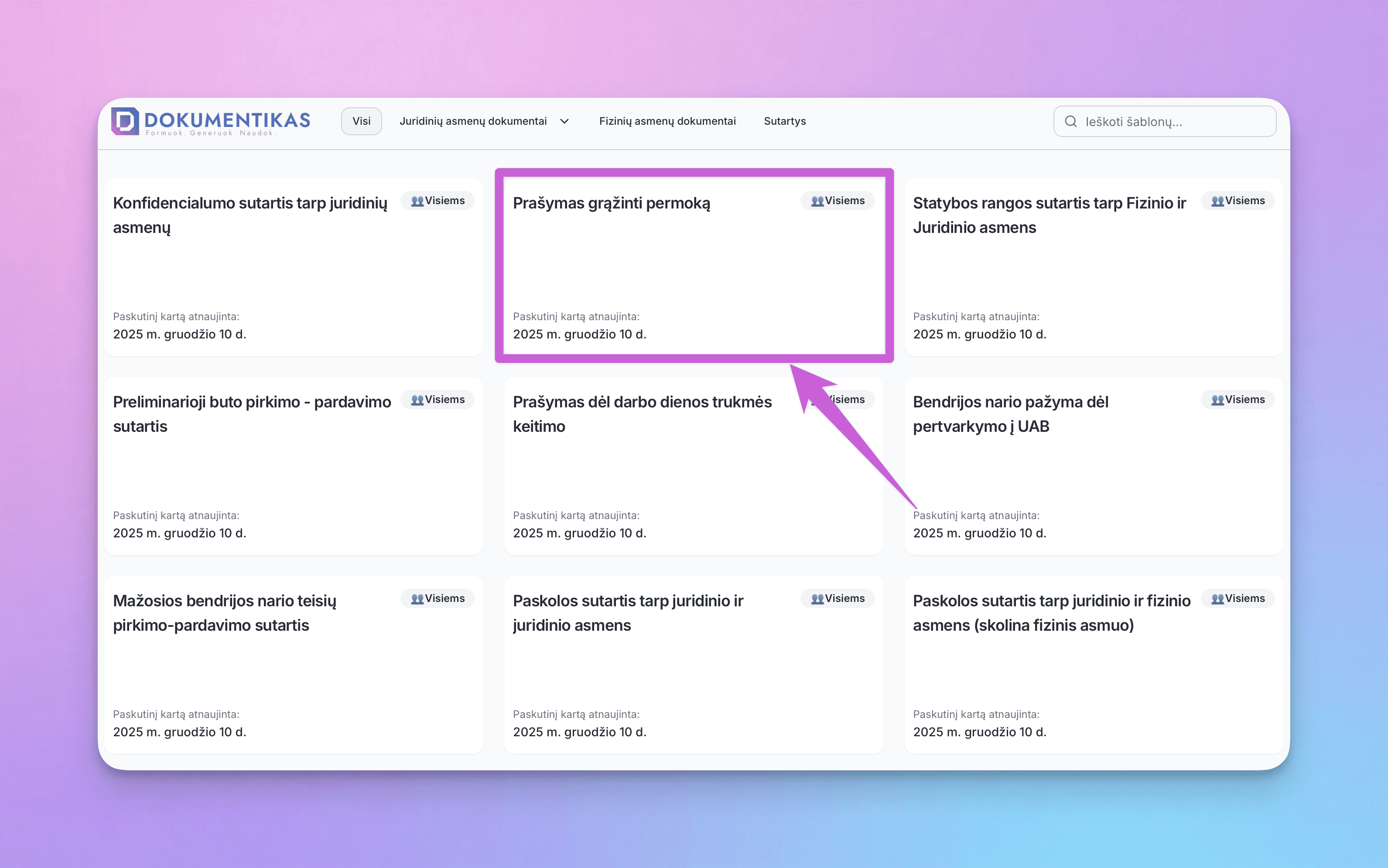Expand Juridinių asmenų dokumentai chevron
Screen dimensions: 1388x868
564,121
